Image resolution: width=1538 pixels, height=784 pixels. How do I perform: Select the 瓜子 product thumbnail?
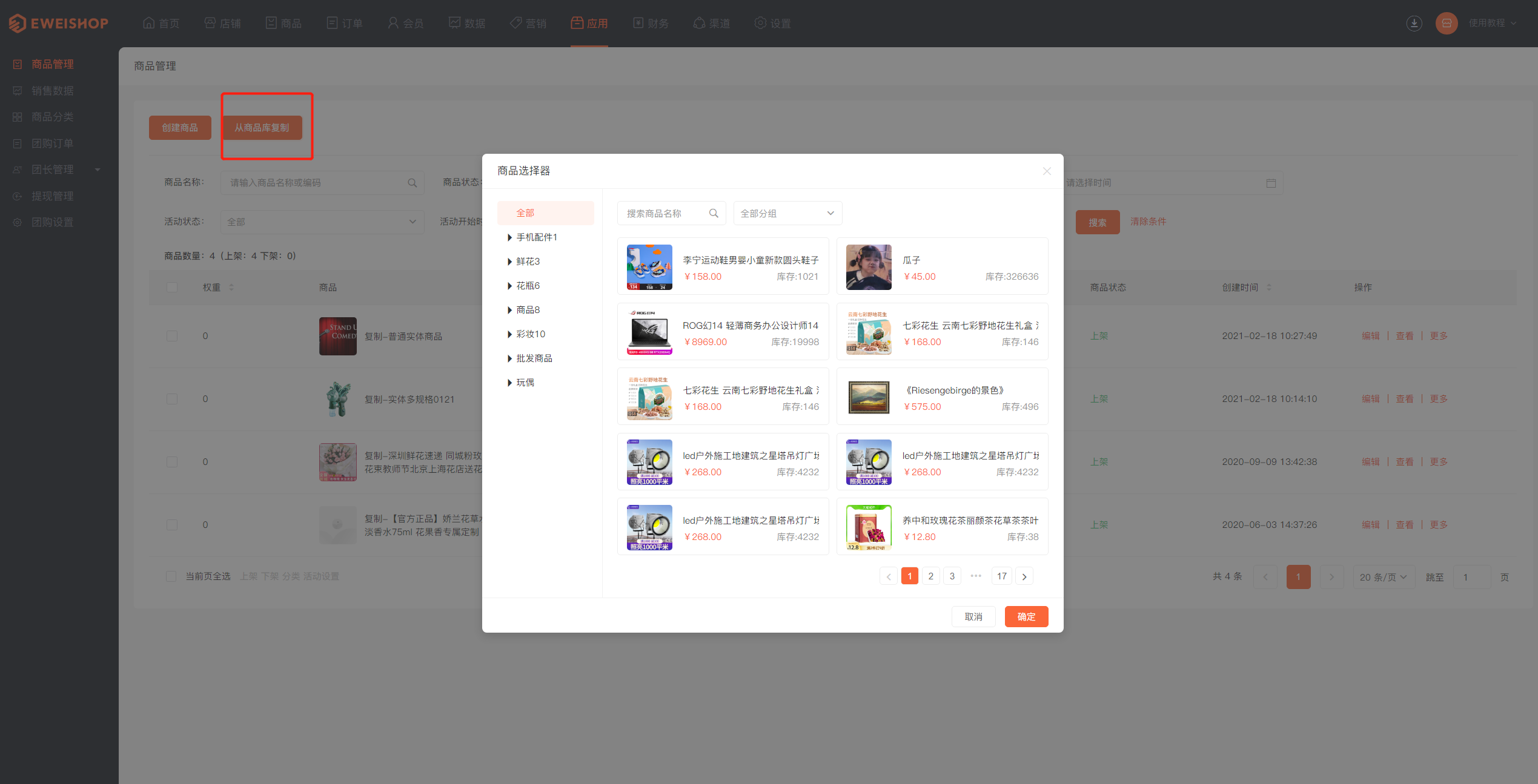coord(869,268)
